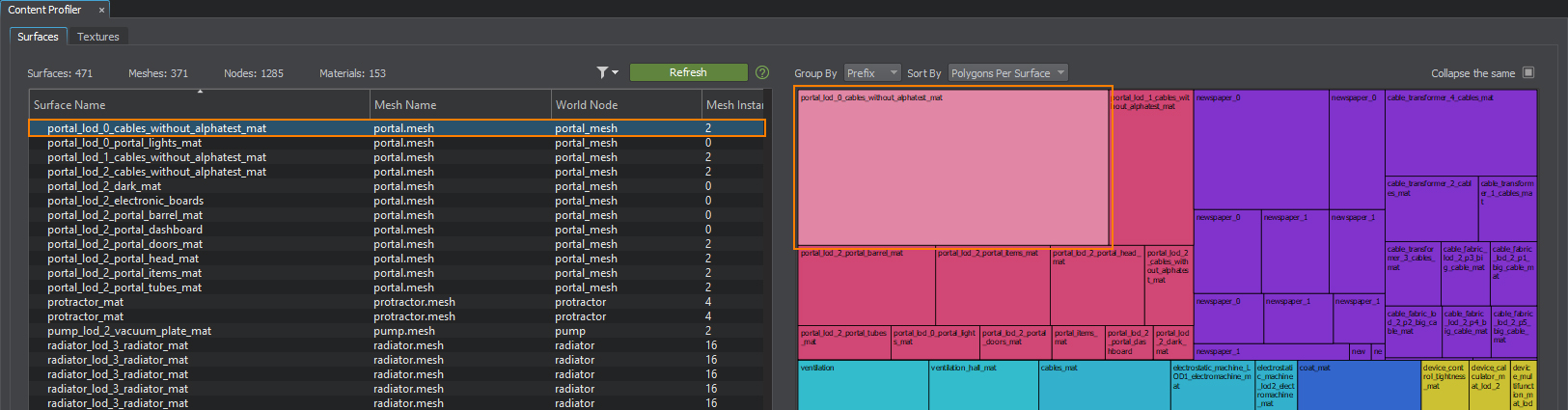Click the green help question mark icon
Viewport: 1568px width, 410px height.
pyautogui.click(x=762, y=72)
